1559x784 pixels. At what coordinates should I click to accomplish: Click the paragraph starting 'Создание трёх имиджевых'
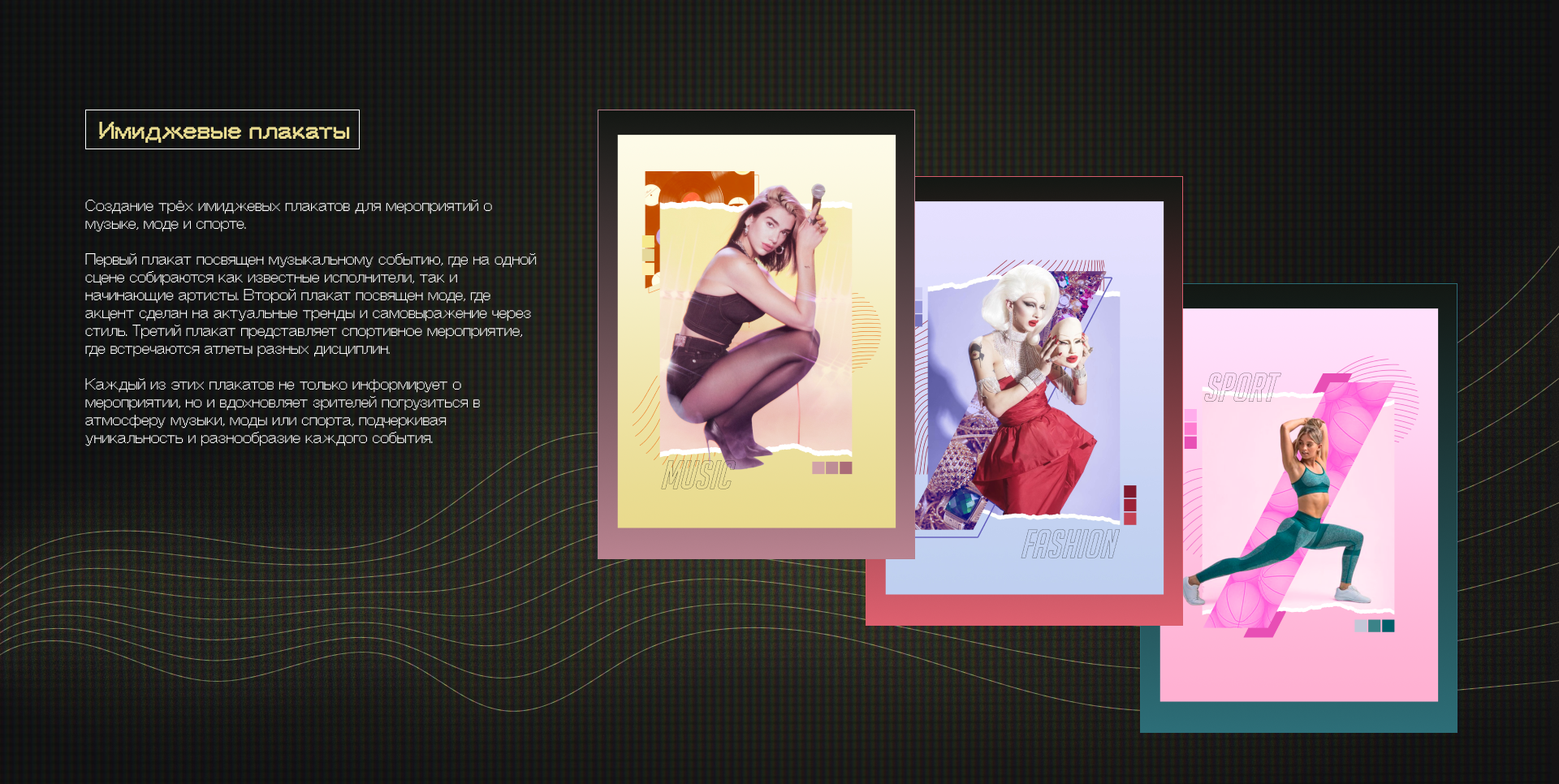(288, 215)
